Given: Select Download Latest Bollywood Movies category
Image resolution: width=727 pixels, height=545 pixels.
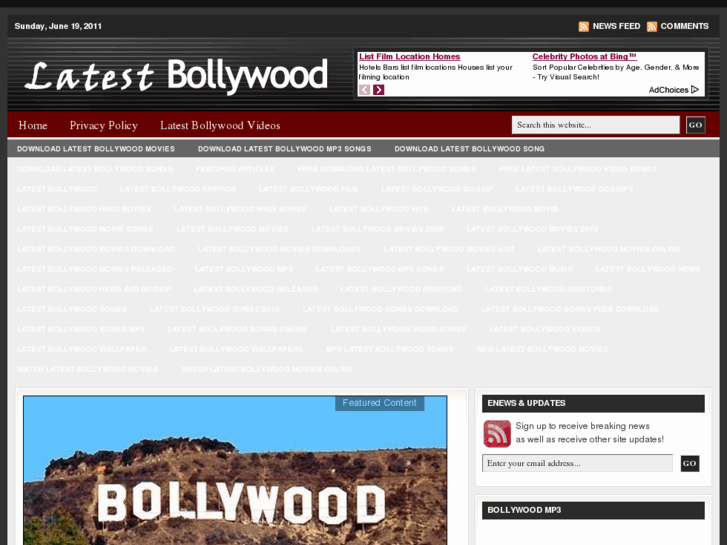Looking at the screenshot, I should click(96, 149).
